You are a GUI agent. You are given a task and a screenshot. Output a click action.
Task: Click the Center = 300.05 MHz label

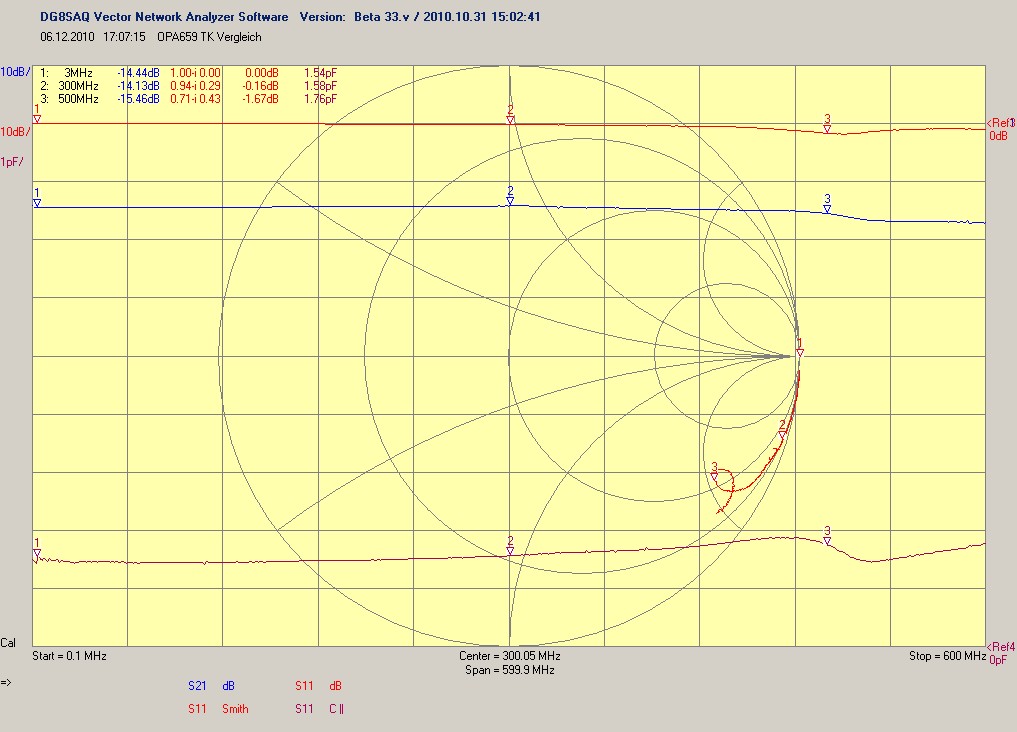pos(510,656)
